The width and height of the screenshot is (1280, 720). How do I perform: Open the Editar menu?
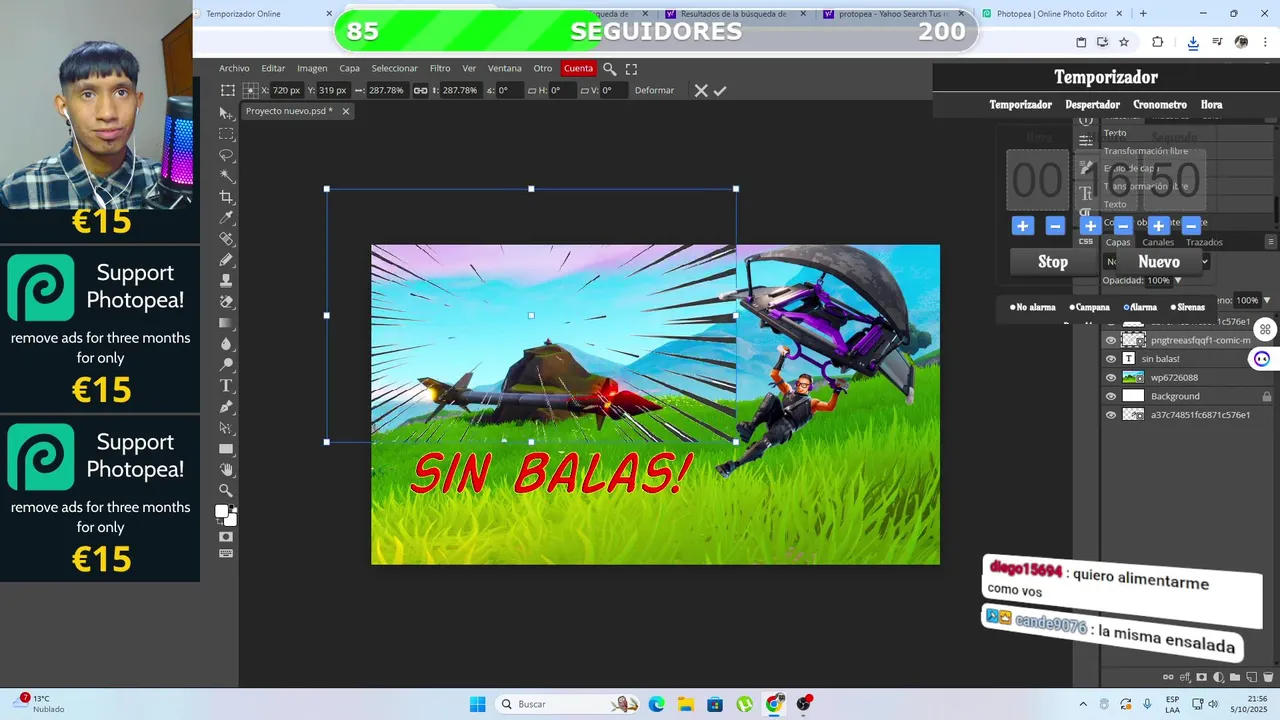pyautogui.click(x=273, y=69)
